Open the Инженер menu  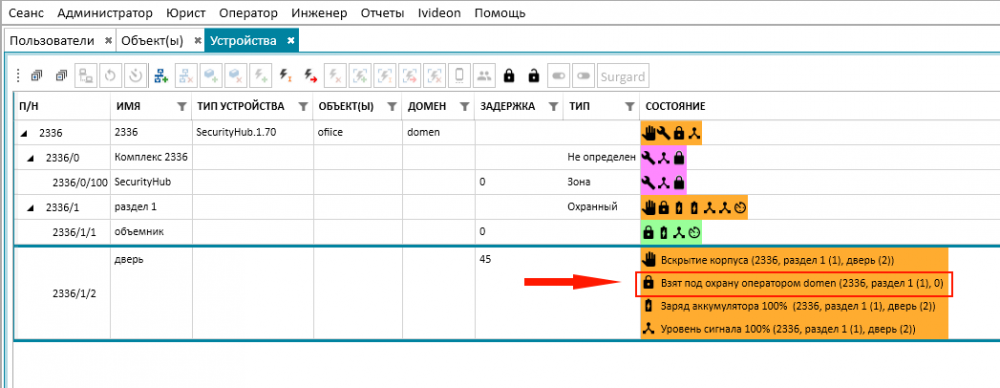point(321,13)
